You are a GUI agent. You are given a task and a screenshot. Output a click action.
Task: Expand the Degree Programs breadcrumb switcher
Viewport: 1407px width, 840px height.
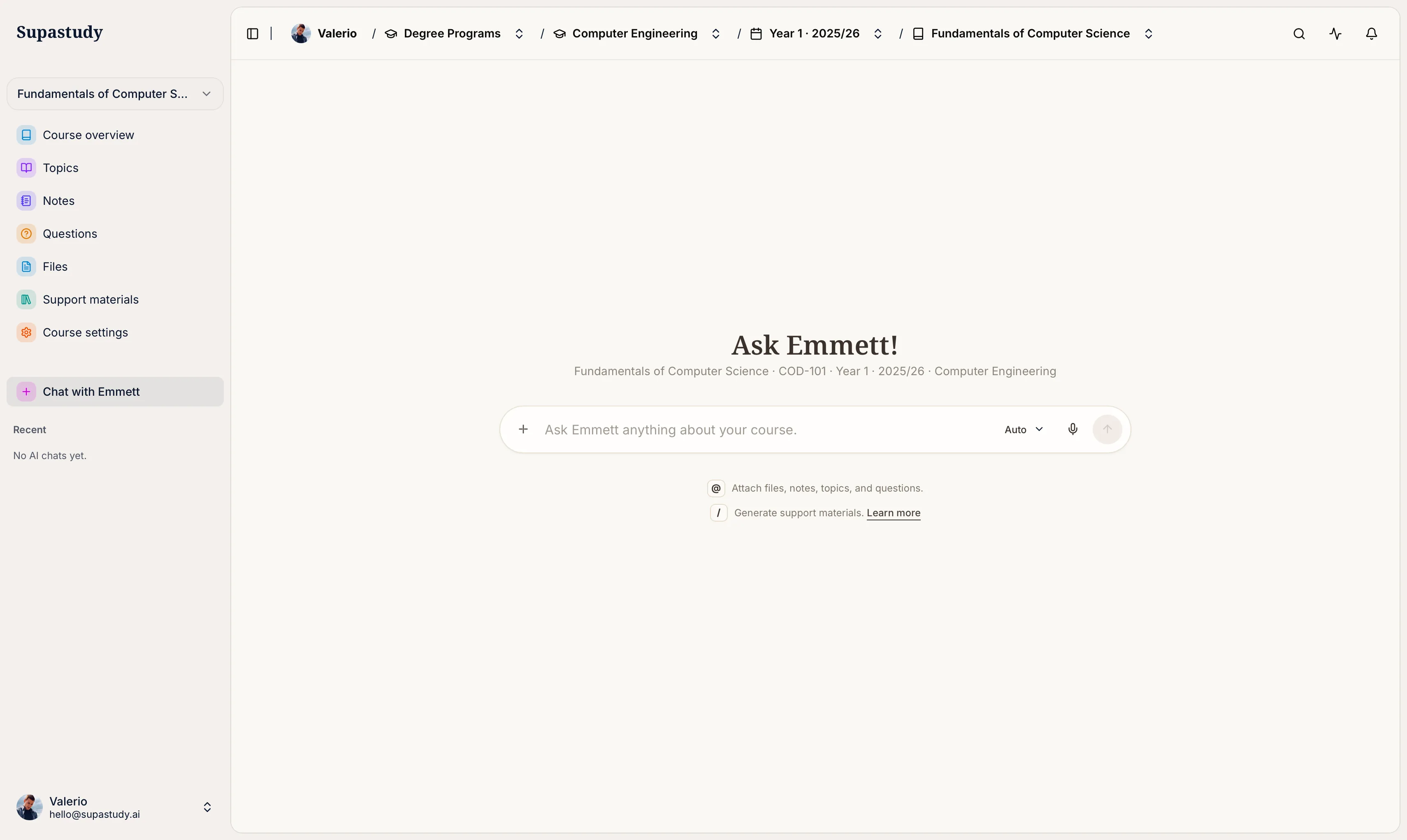click(x=518, y=34)
